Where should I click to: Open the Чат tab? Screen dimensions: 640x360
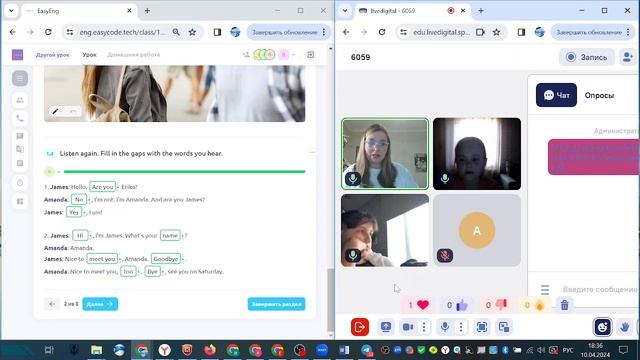point(556,95)
